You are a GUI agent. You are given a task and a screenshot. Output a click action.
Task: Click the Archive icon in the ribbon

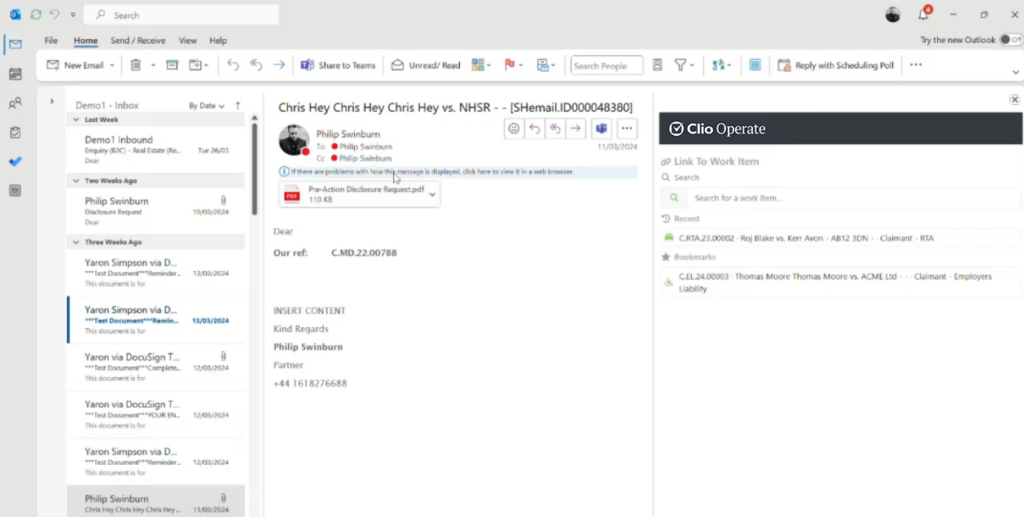tap(172, 65)
